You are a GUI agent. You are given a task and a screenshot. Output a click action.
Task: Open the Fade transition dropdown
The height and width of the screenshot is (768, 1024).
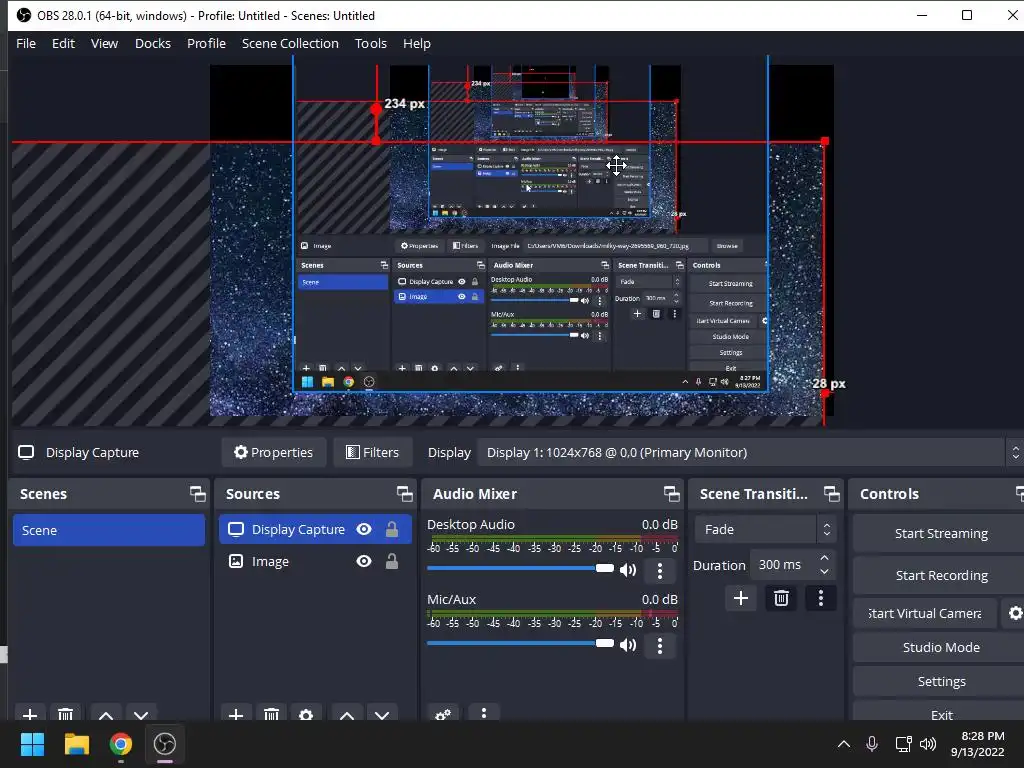765,530
